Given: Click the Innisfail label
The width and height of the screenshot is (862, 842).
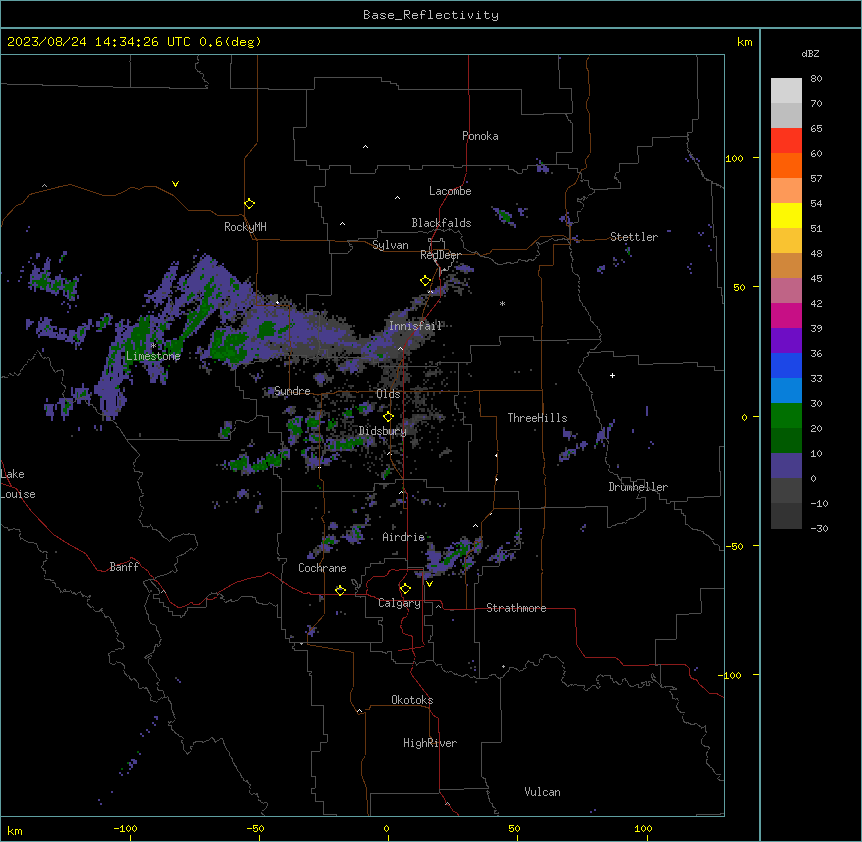Looking at the screenshot, I should tap(415, 326).
